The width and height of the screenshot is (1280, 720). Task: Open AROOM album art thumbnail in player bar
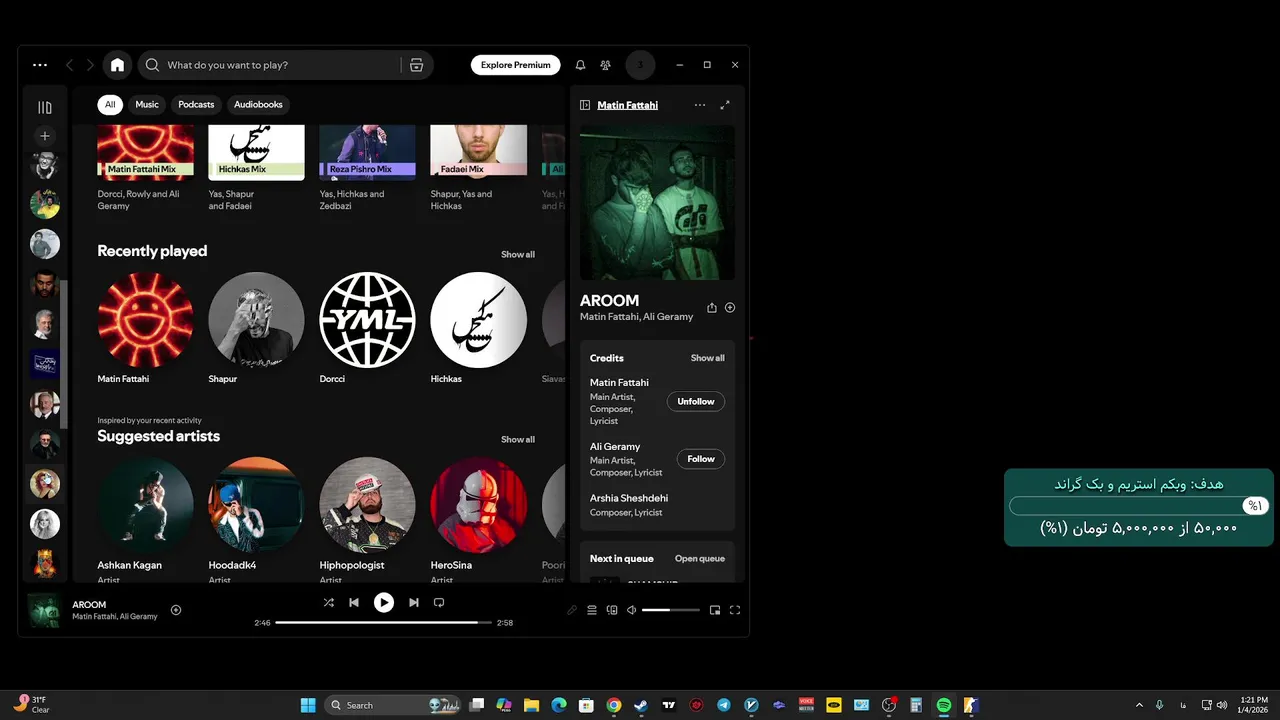(x=44, y=610)
